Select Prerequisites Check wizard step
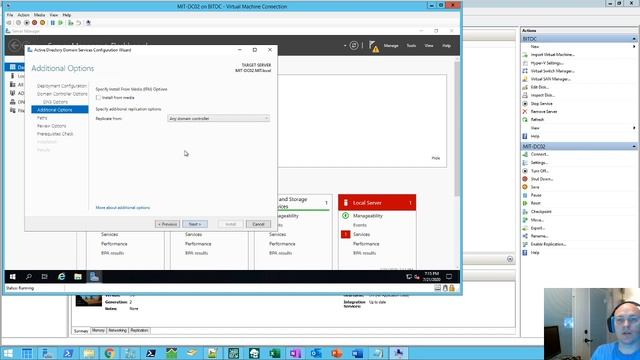The width and height of the screenshot is (640, 360). tap(55, 134)
